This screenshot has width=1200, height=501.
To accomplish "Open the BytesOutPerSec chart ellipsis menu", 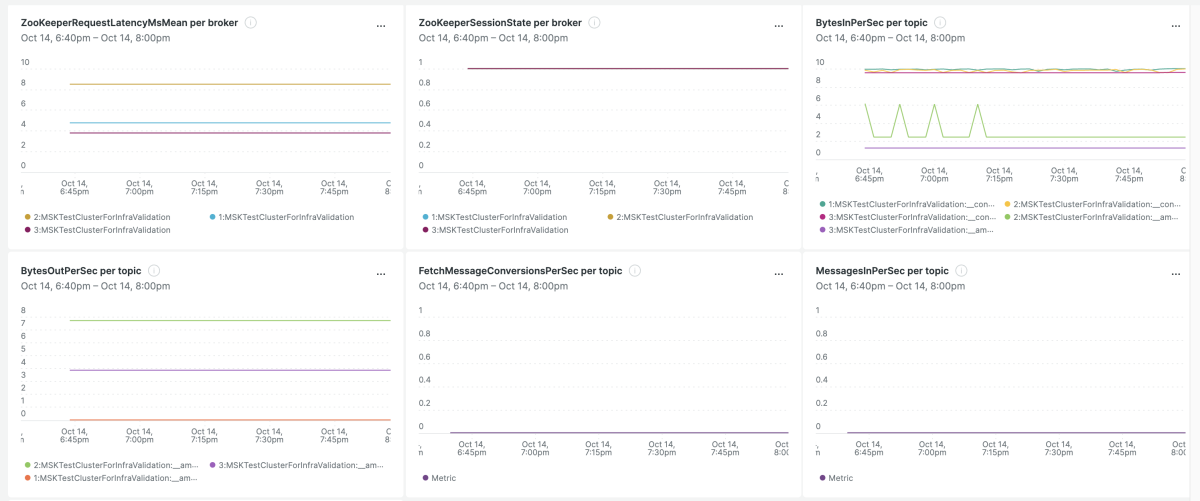I will coord(381,274).
